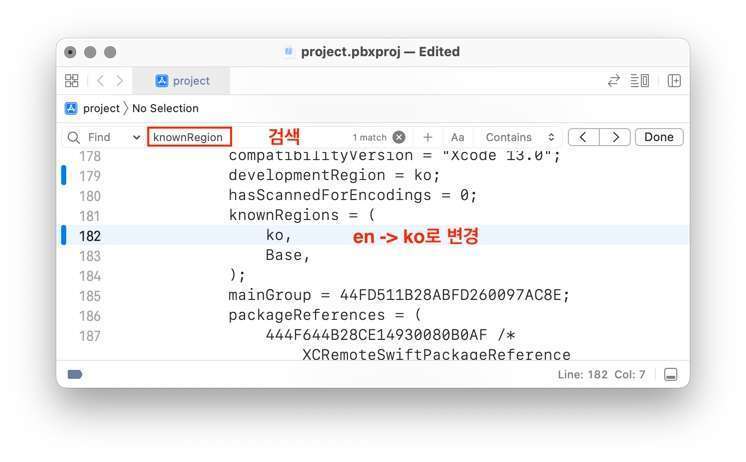Go forward in editor history
746x462 pixels.
120,81
